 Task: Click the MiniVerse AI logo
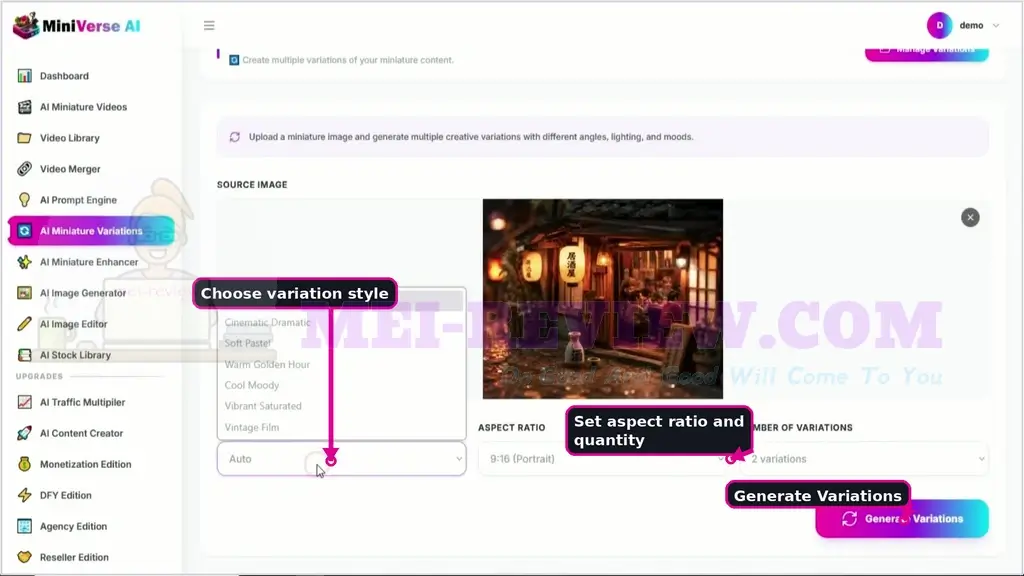[76, 26]
